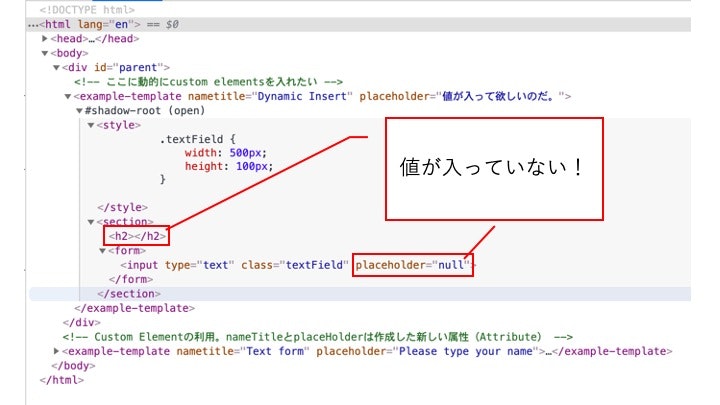Collapse the Dynamic Insert example-template node
Image resolution: width=720 pixels, height=405 pixels.
tap(68, 96)
